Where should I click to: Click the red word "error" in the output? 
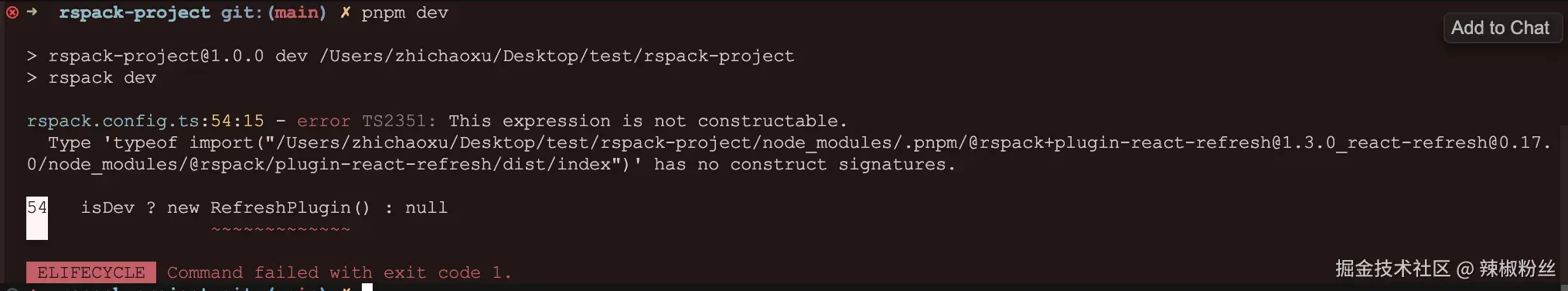point(323,122)
